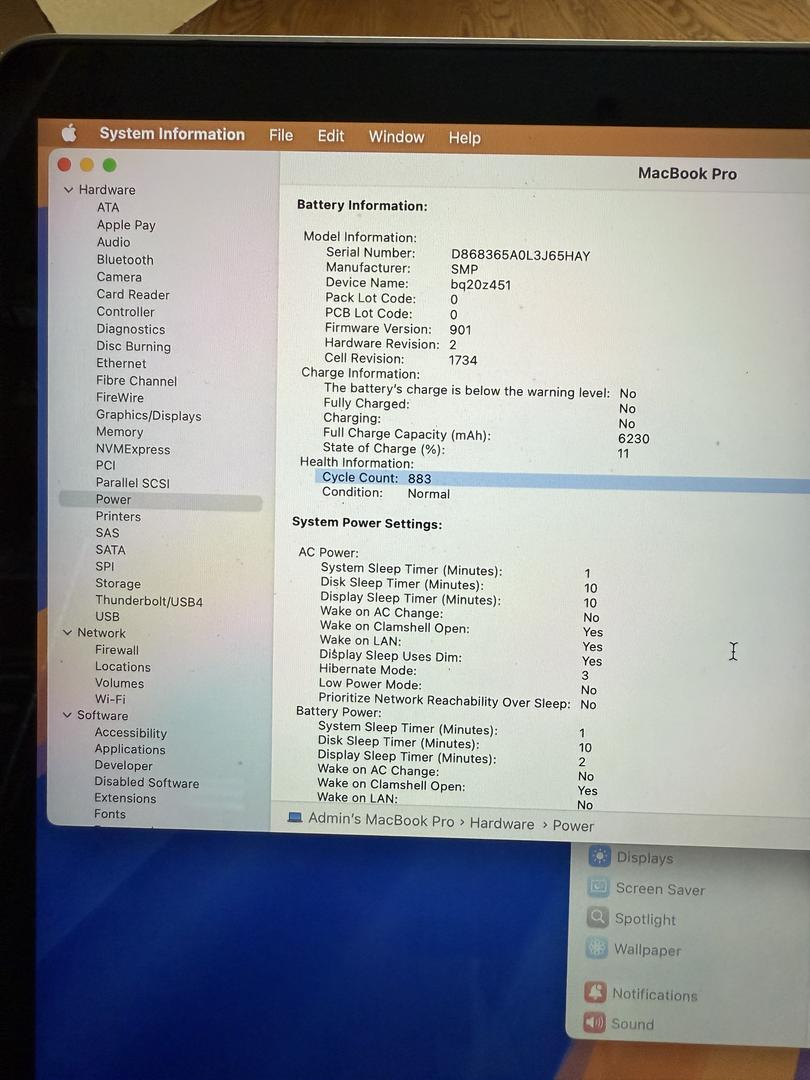Select FireWire in the sidebar
The image size is (810, 1080).
[120, 397]
